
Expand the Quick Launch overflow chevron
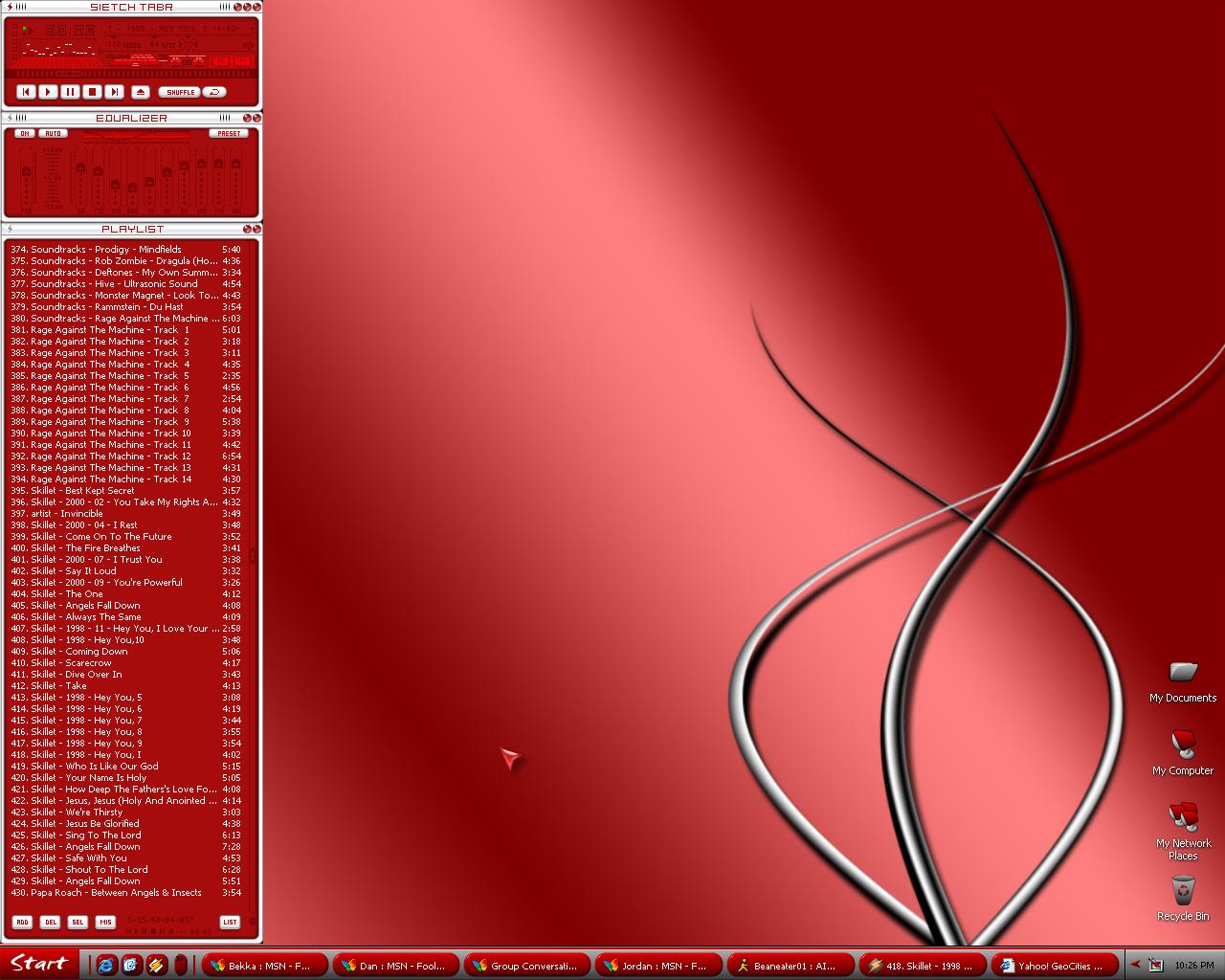pyautogui.click(x=180, y=966)
